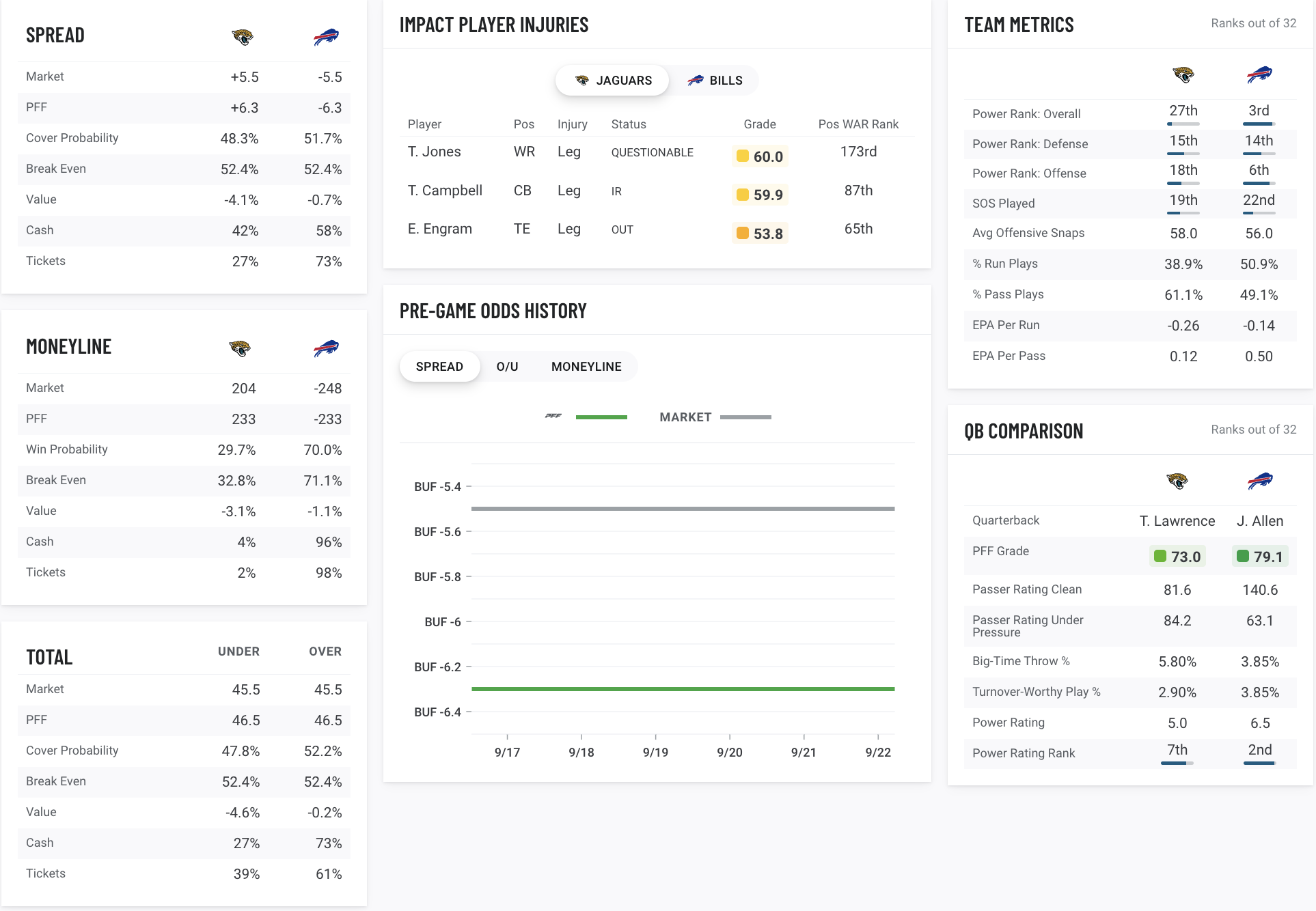Select the Jaguars injuries toggle

(x=613, y=81)
